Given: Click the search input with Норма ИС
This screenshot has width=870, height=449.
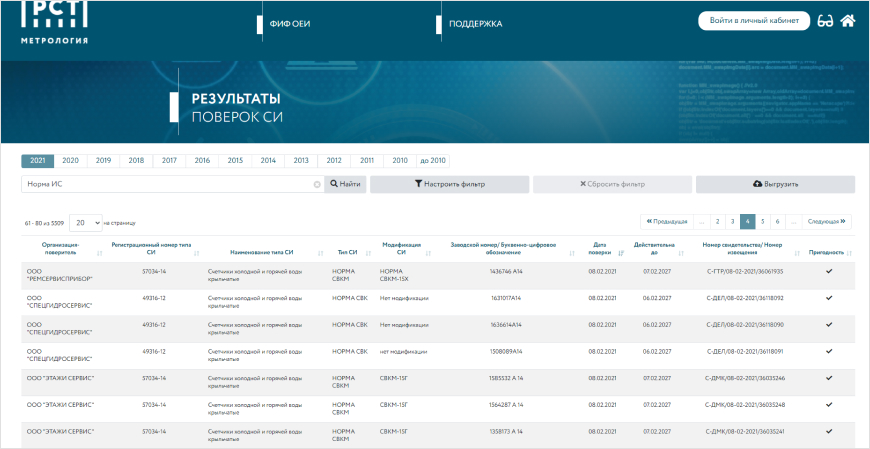Looking at the screenshot, I should 165,184.
